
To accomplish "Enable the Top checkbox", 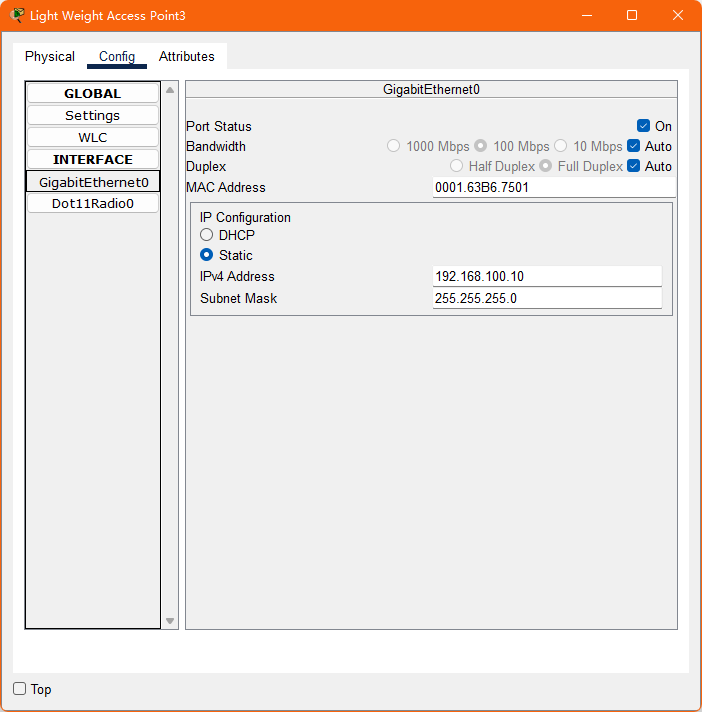I will point(20,688).
